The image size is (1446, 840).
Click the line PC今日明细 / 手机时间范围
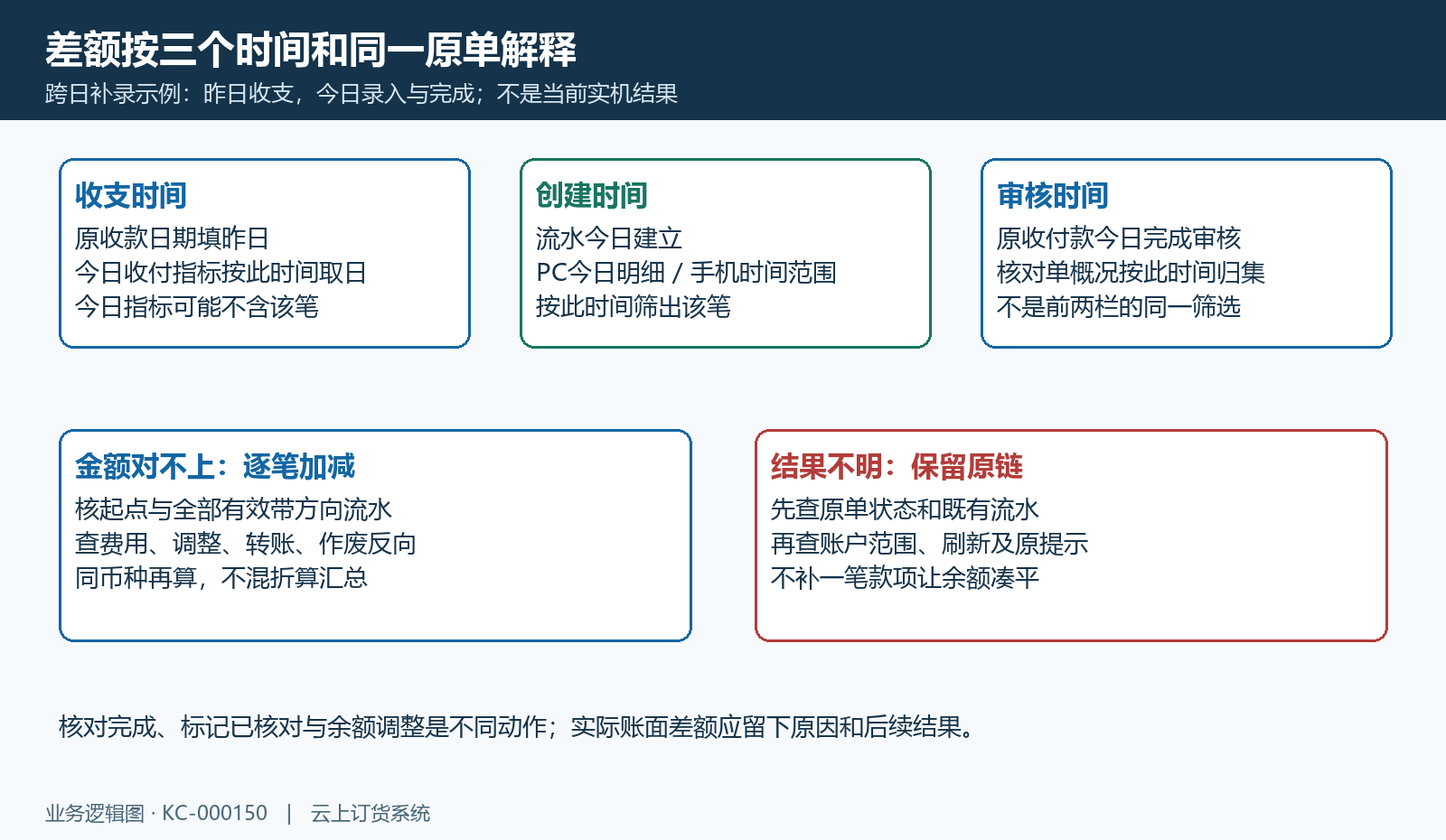(x=686, y=273)
